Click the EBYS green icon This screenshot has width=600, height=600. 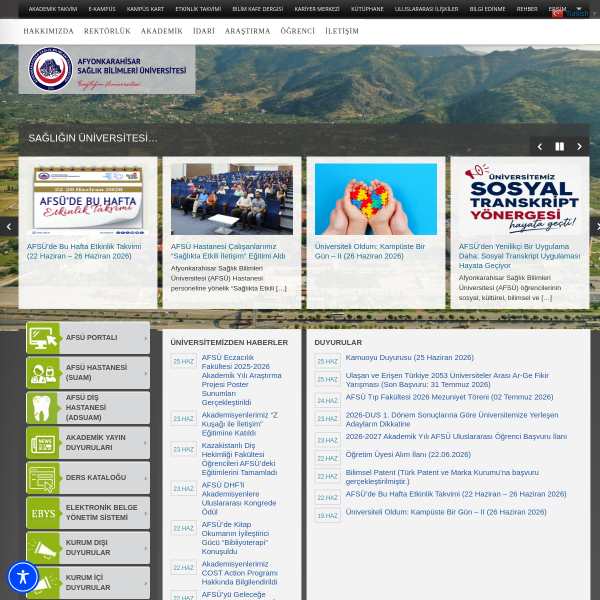click(43, 513)
